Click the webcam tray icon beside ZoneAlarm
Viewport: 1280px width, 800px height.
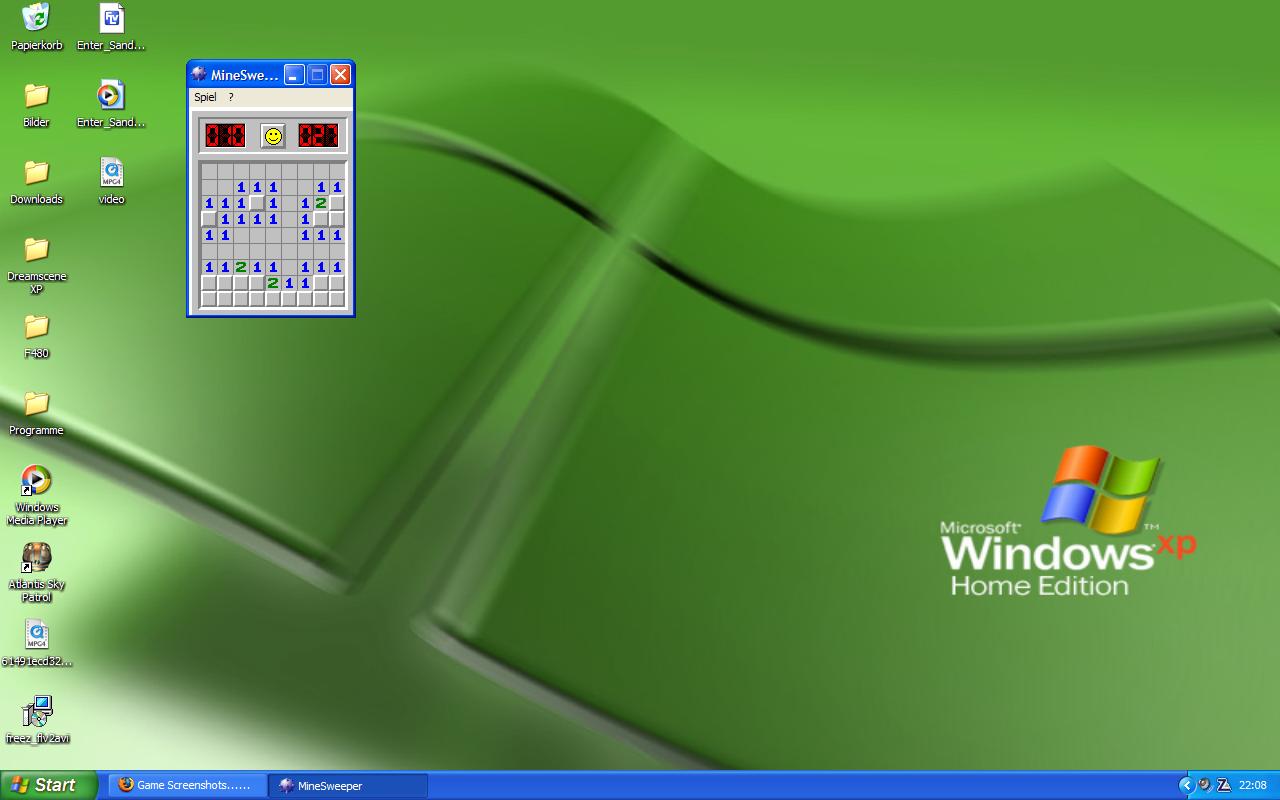tap(1206, 785)
